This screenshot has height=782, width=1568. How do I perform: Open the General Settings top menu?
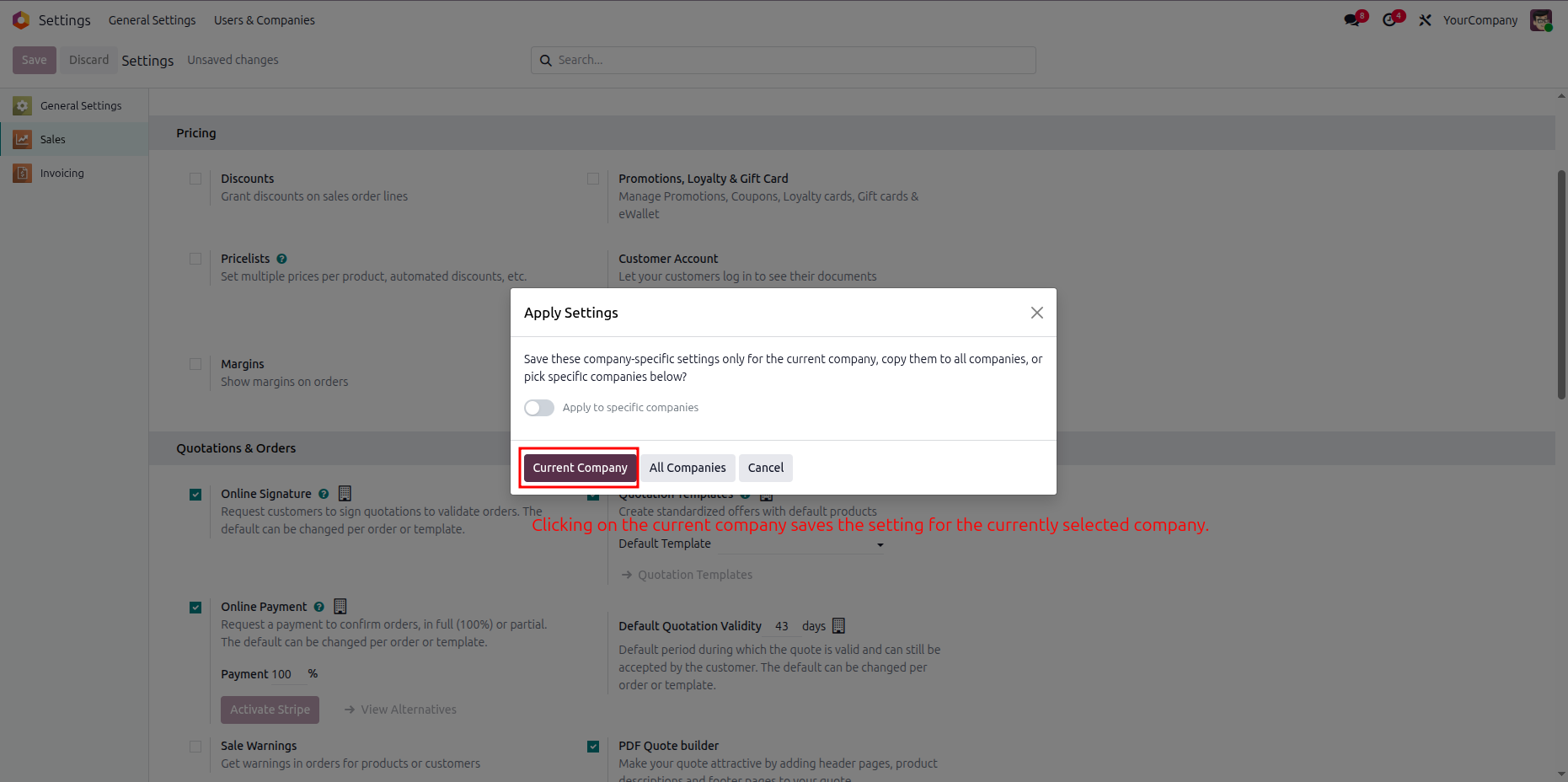tap(152, 20)
